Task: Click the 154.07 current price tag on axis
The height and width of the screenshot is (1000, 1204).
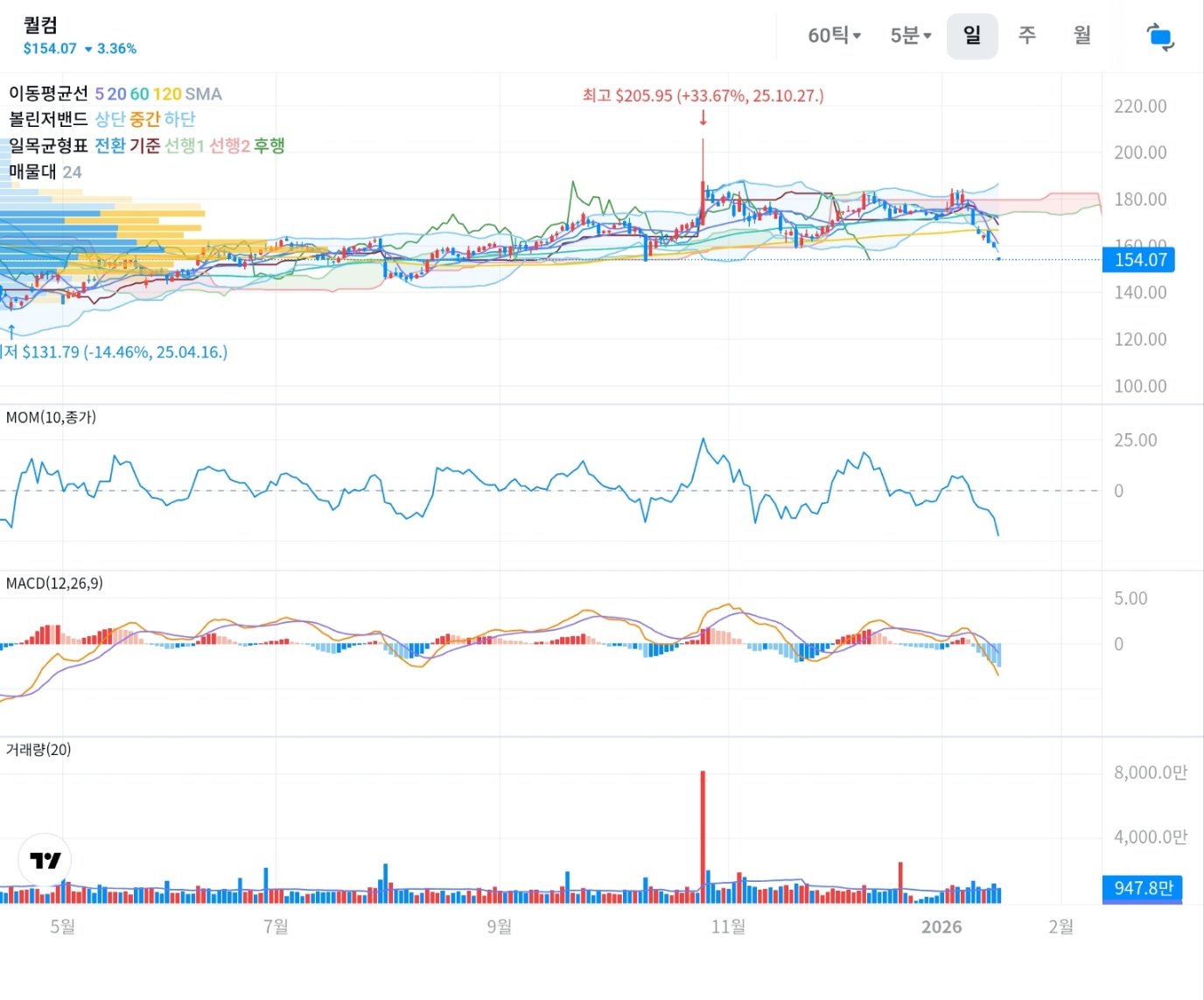Action: pyautogui.click(x=1139, y=260)
